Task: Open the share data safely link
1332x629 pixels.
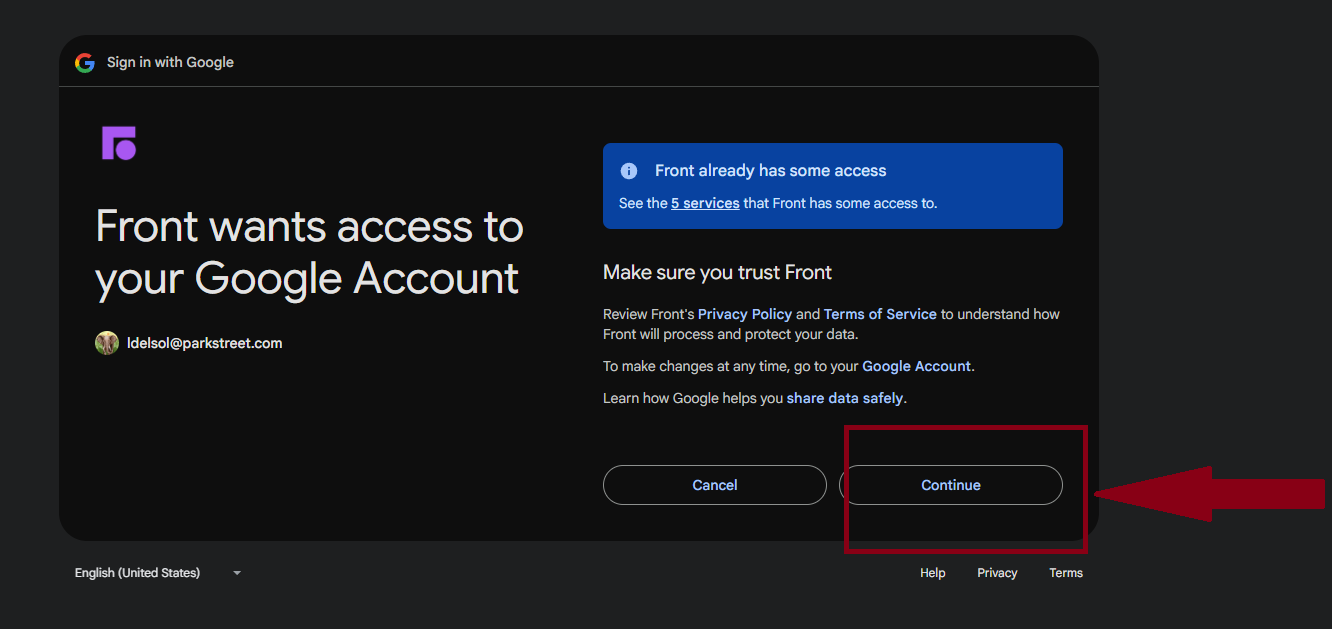Action: [845, 398]
